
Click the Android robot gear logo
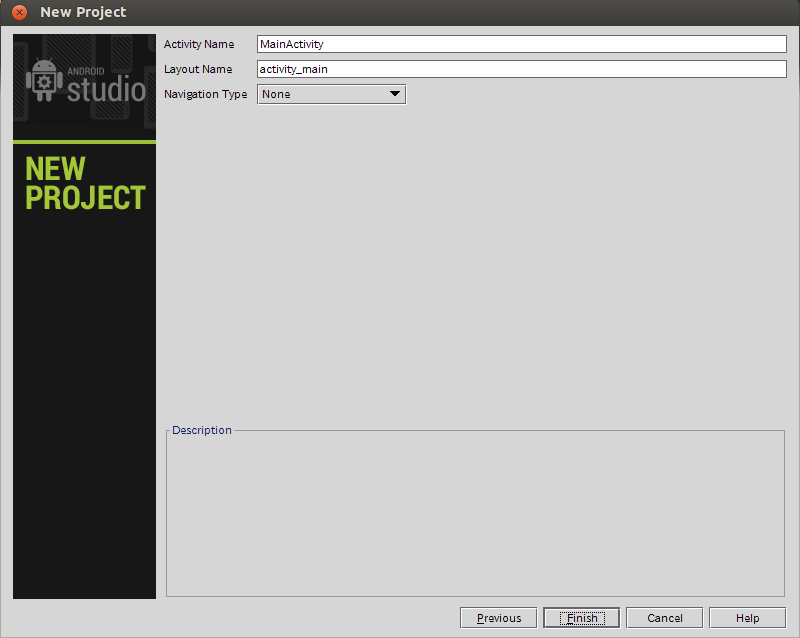click(44, 80)
